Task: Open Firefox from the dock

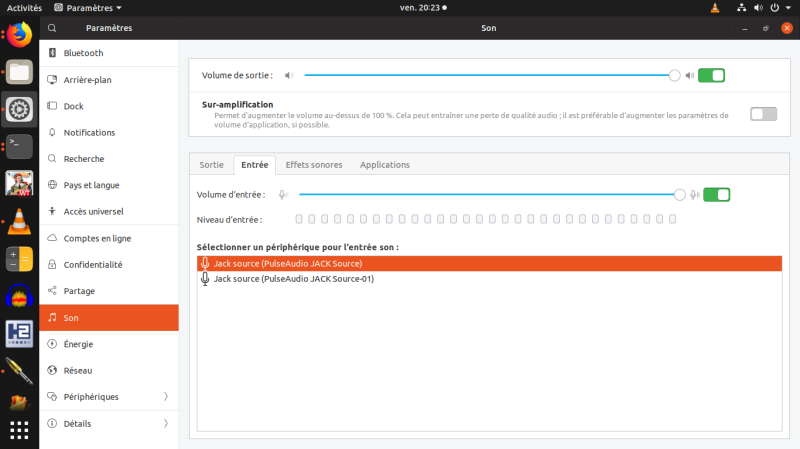Action: point(19,35)
